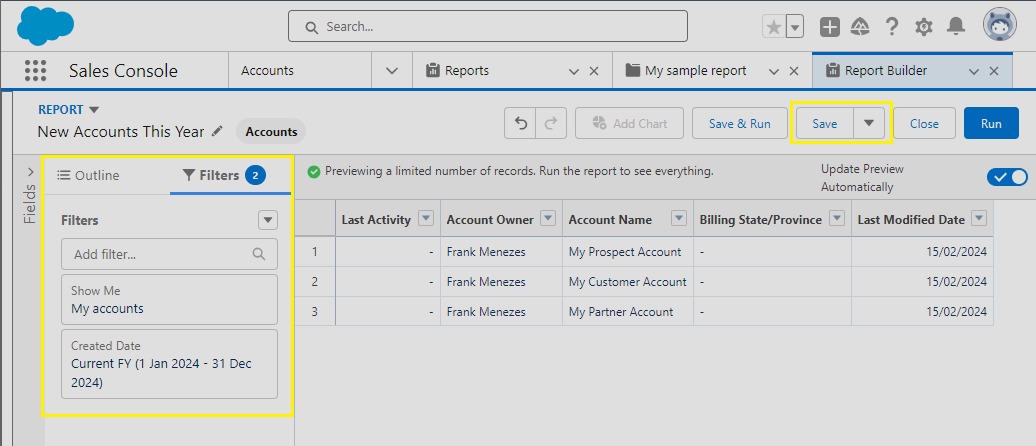Open the notifications bell

pyautogui.click(x=955, y=26)
